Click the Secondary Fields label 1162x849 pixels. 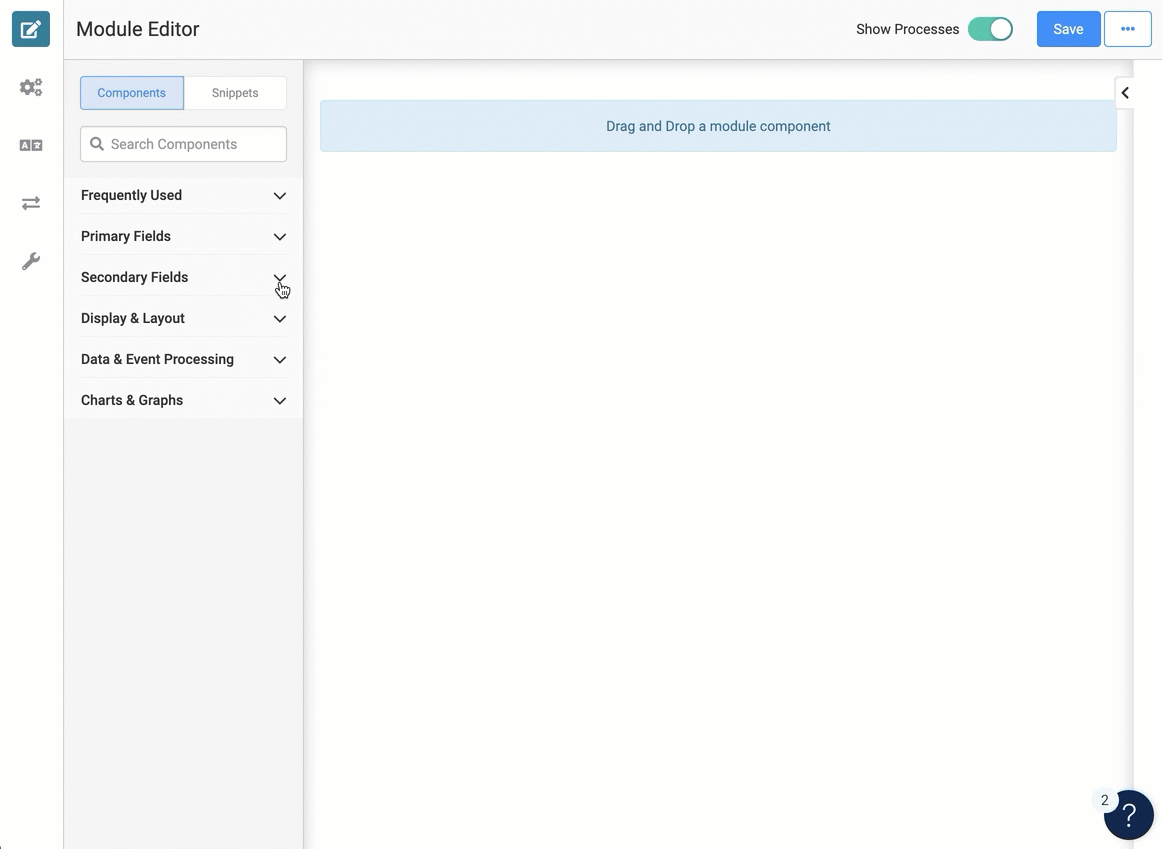click(134, 277)
